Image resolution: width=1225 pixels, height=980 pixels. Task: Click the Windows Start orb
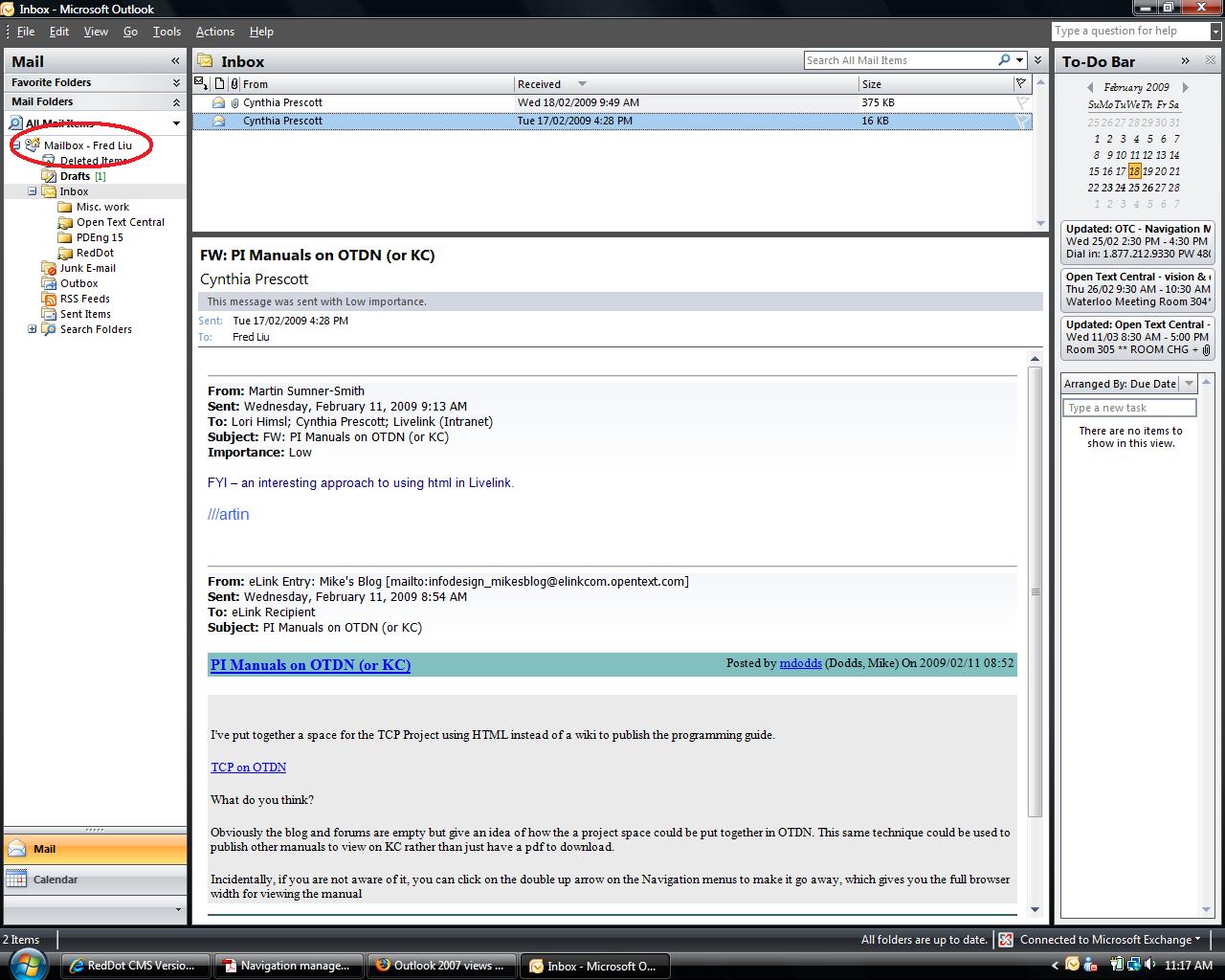(29, 964)
